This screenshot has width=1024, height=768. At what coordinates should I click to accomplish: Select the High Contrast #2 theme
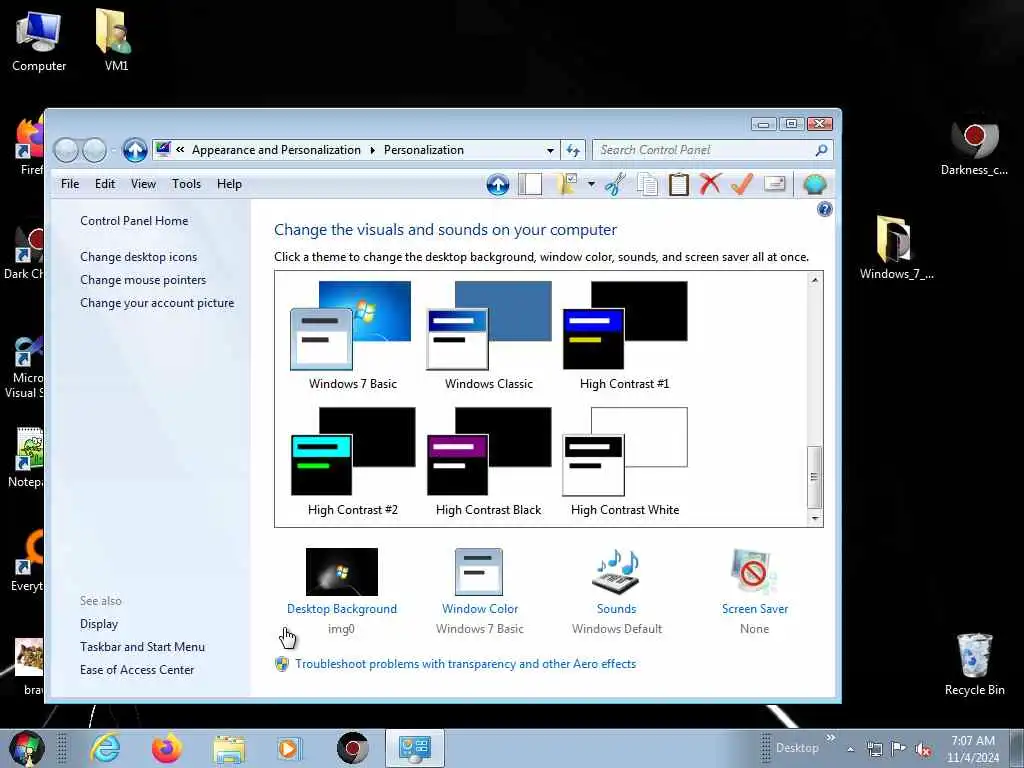pyautogui.click(x=353, y=462)
